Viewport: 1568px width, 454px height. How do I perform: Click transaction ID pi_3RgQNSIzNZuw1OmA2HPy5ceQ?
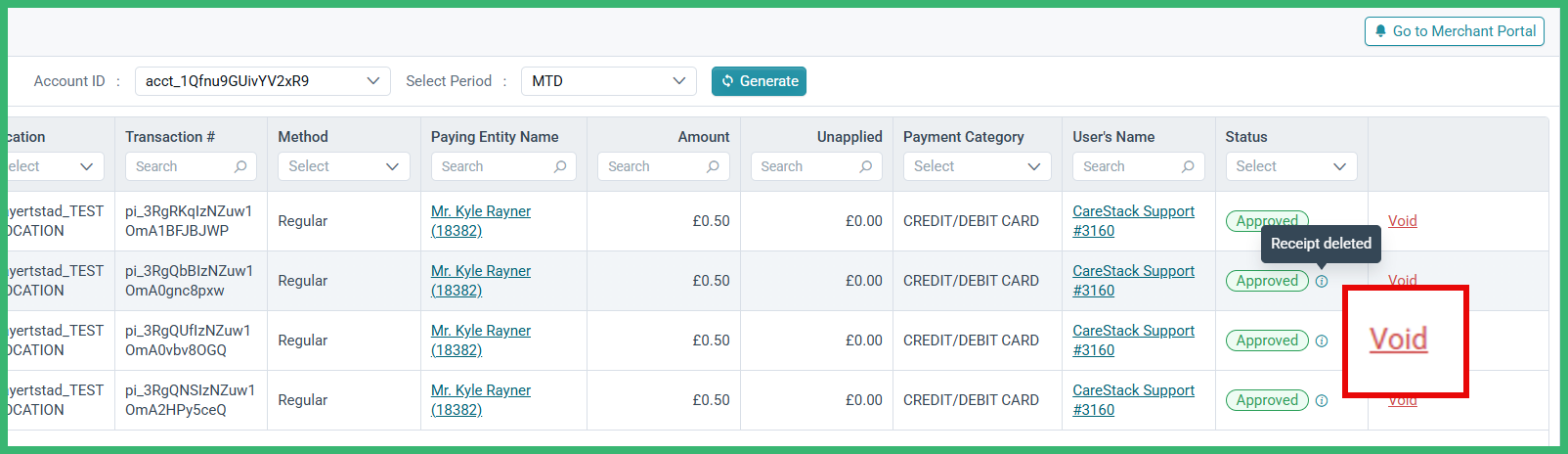tap(190, 400)
